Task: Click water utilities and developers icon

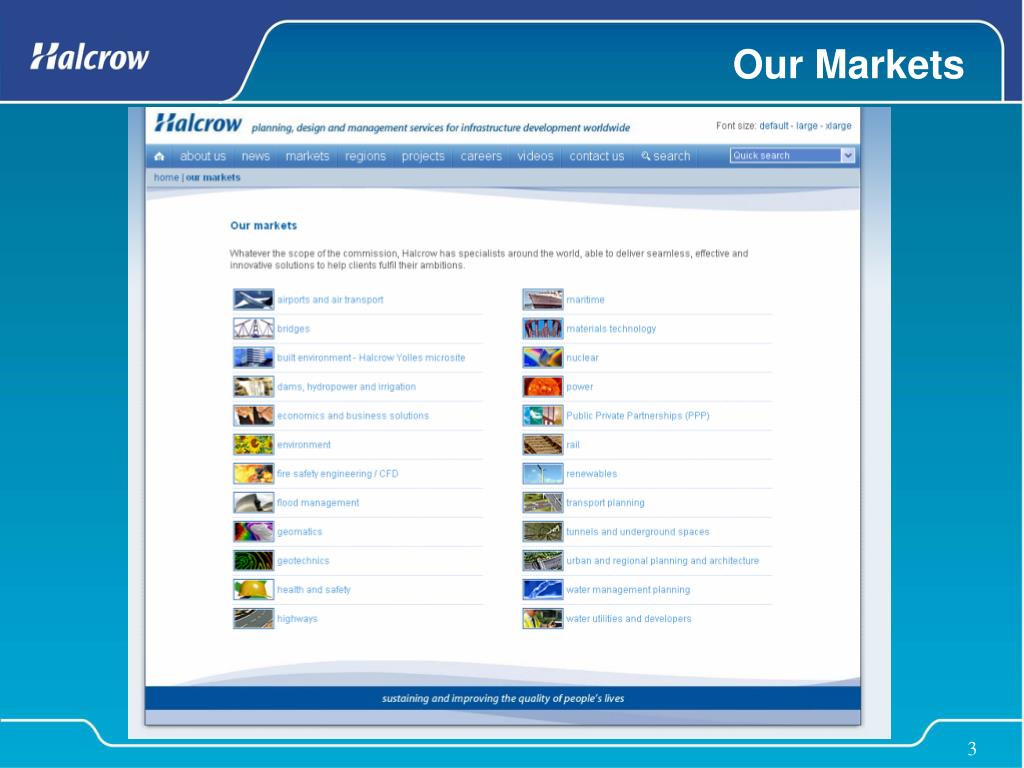Action: click(543, 618)
